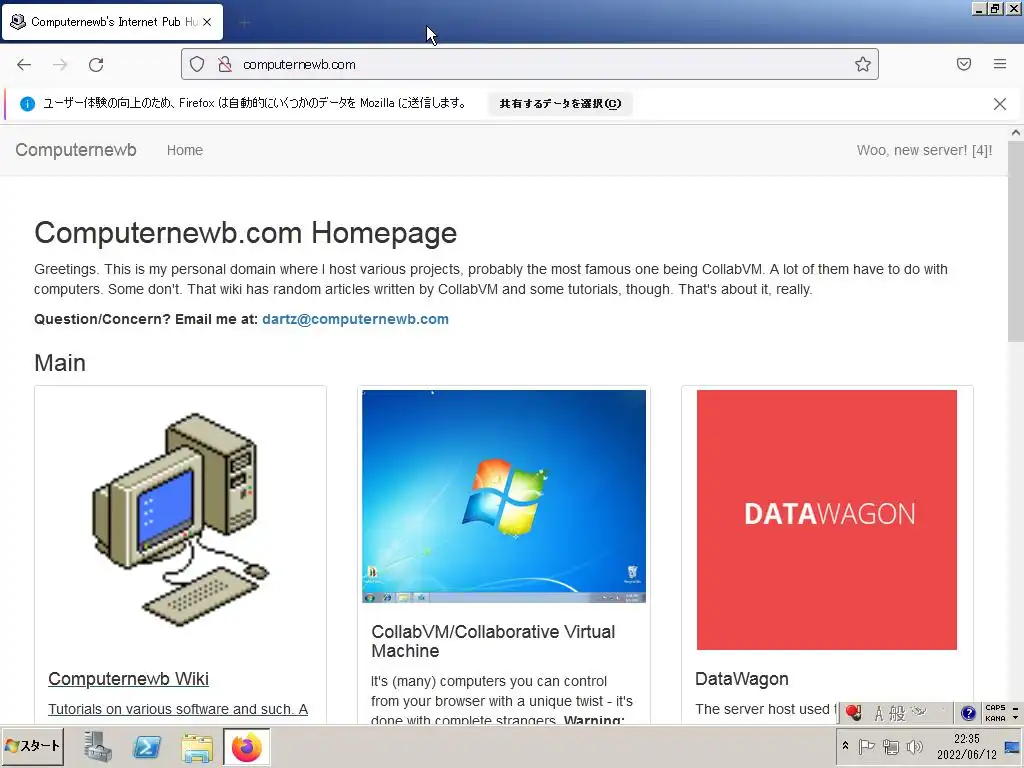Click the computernewb.com address bar
The image size is (1024, 768).
[x=529, y=64]
